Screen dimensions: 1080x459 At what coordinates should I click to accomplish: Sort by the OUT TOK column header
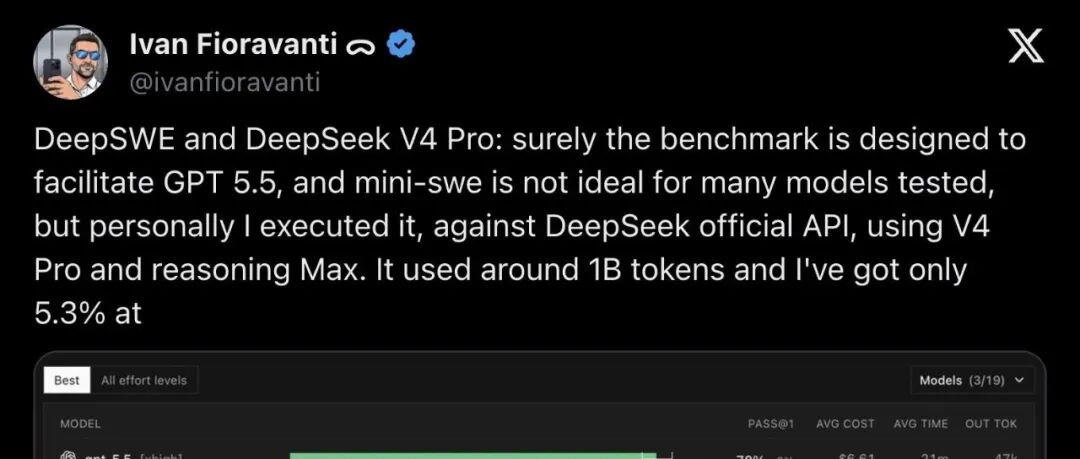coord(990,424)
